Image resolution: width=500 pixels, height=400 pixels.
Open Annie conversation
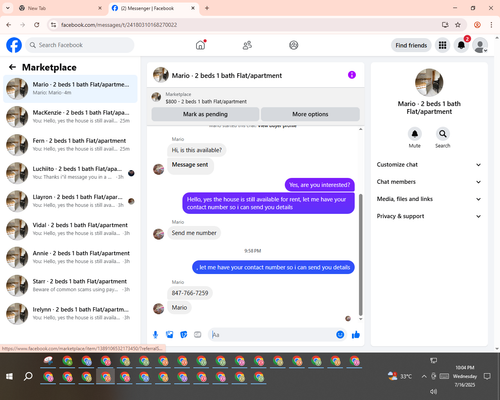(70, 257)
